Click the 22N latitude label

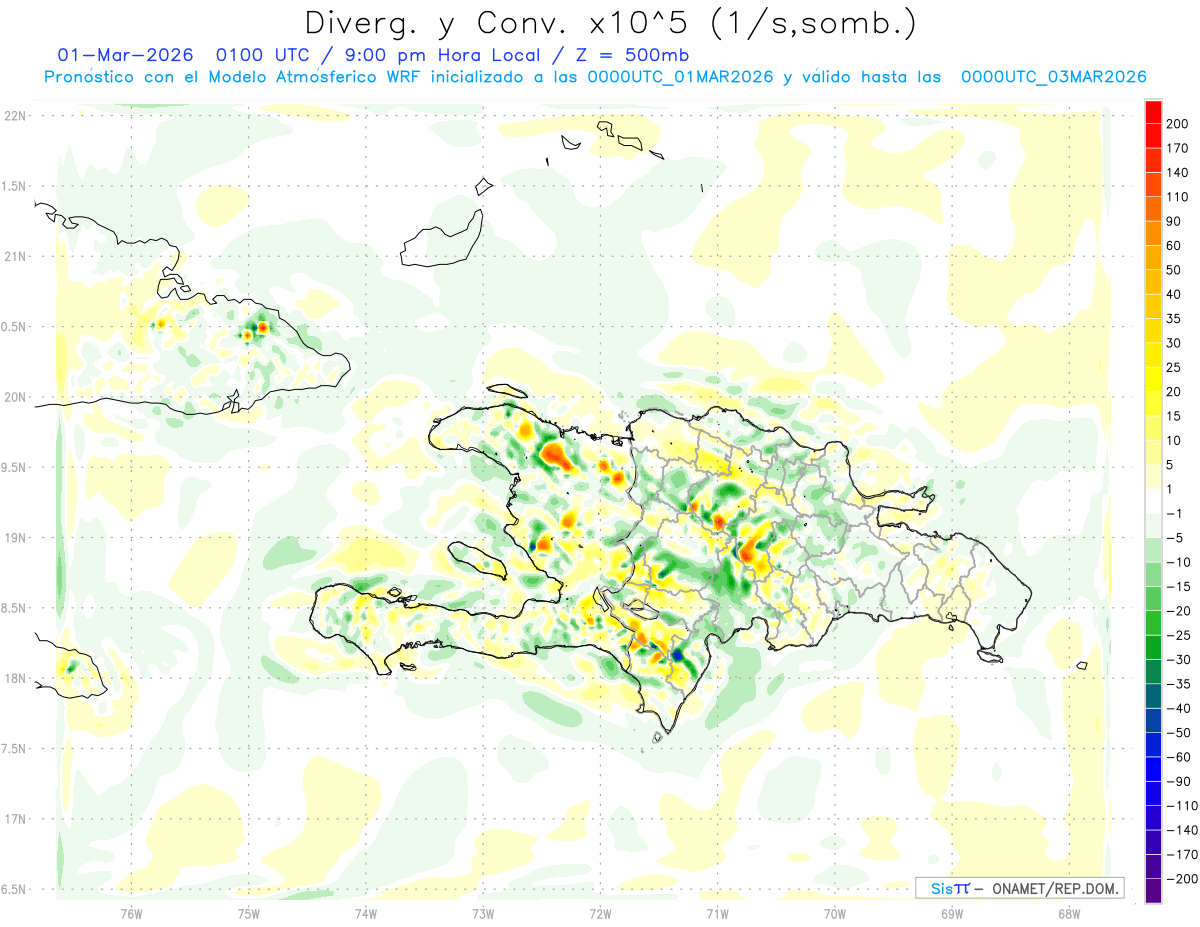point(15,116)
